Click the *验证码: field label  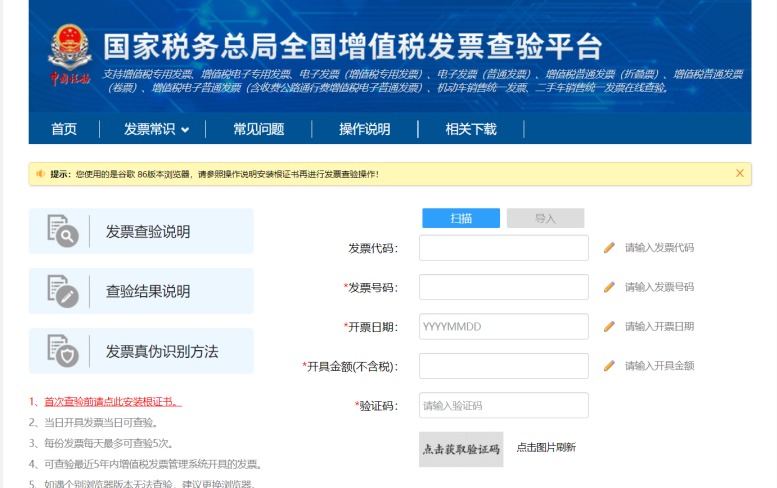377,406
